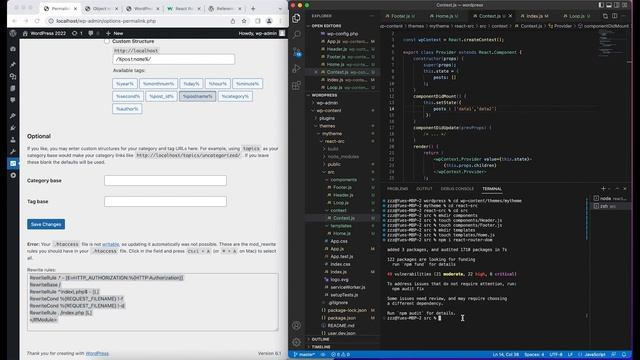Click the WordPress logo in admin bar
The image size is (640, 360).
13,33
